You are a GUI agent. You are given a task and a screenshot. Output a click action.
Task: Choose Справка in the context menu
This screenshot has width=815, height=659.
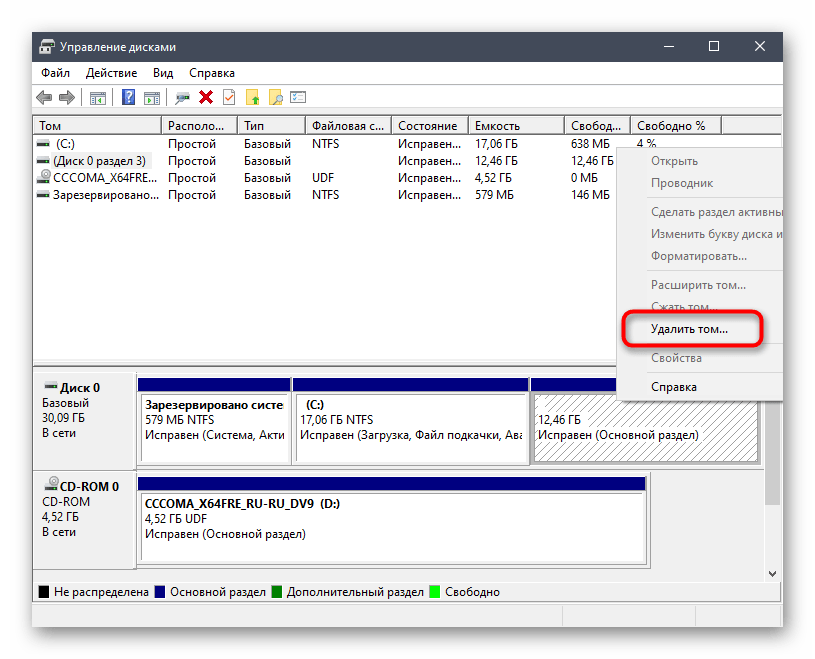673,387
